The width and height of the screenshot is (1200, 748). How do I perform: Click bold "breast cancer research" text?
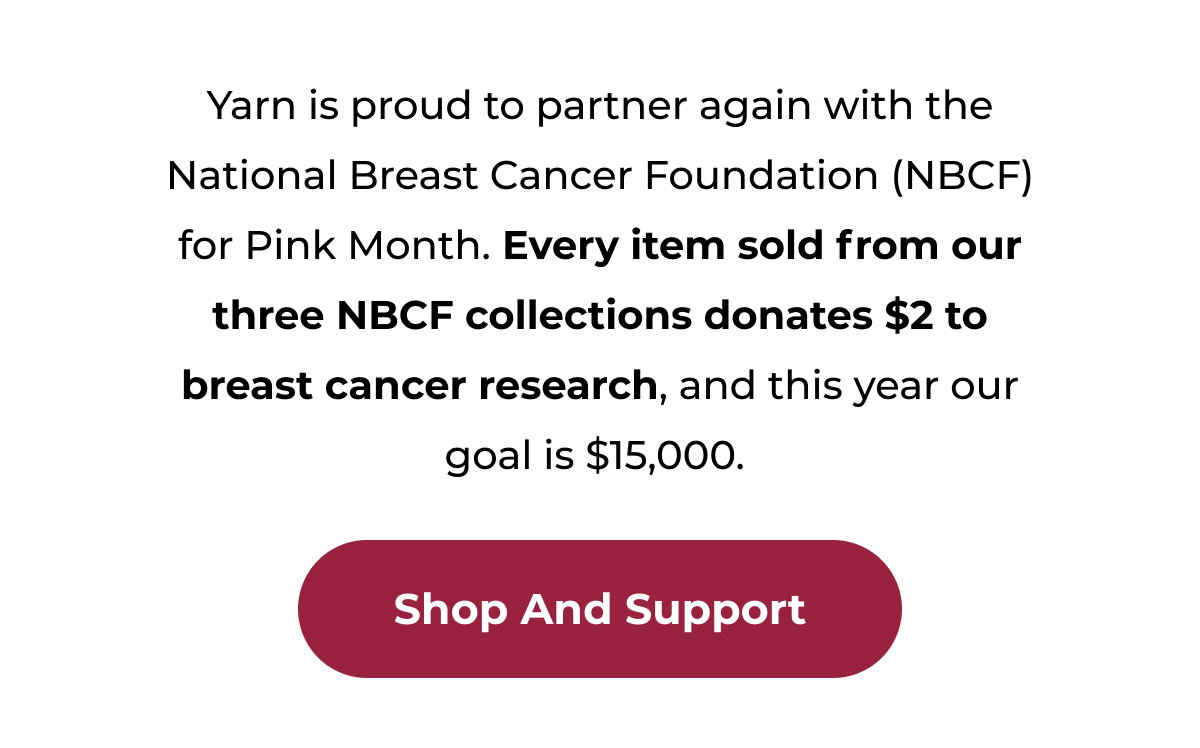pos(419,386)
